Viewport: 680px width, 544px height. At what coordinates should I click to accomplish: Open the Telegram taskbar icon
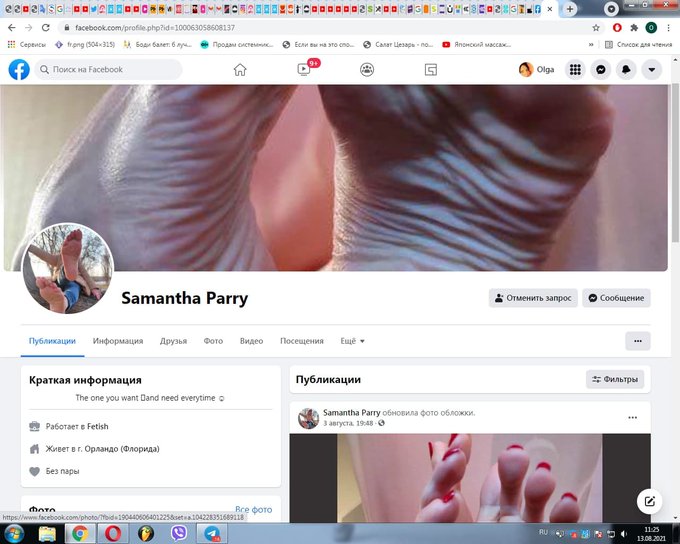tap(212, 533)
